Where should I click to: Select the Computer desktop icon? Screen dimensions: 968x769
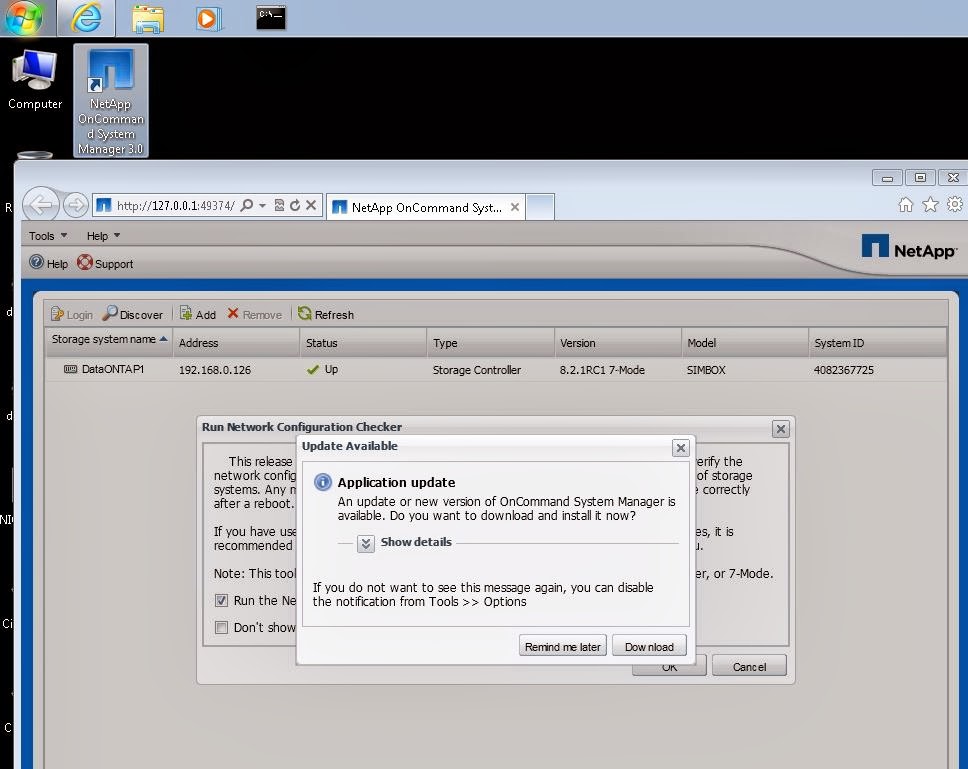[35, 80]
